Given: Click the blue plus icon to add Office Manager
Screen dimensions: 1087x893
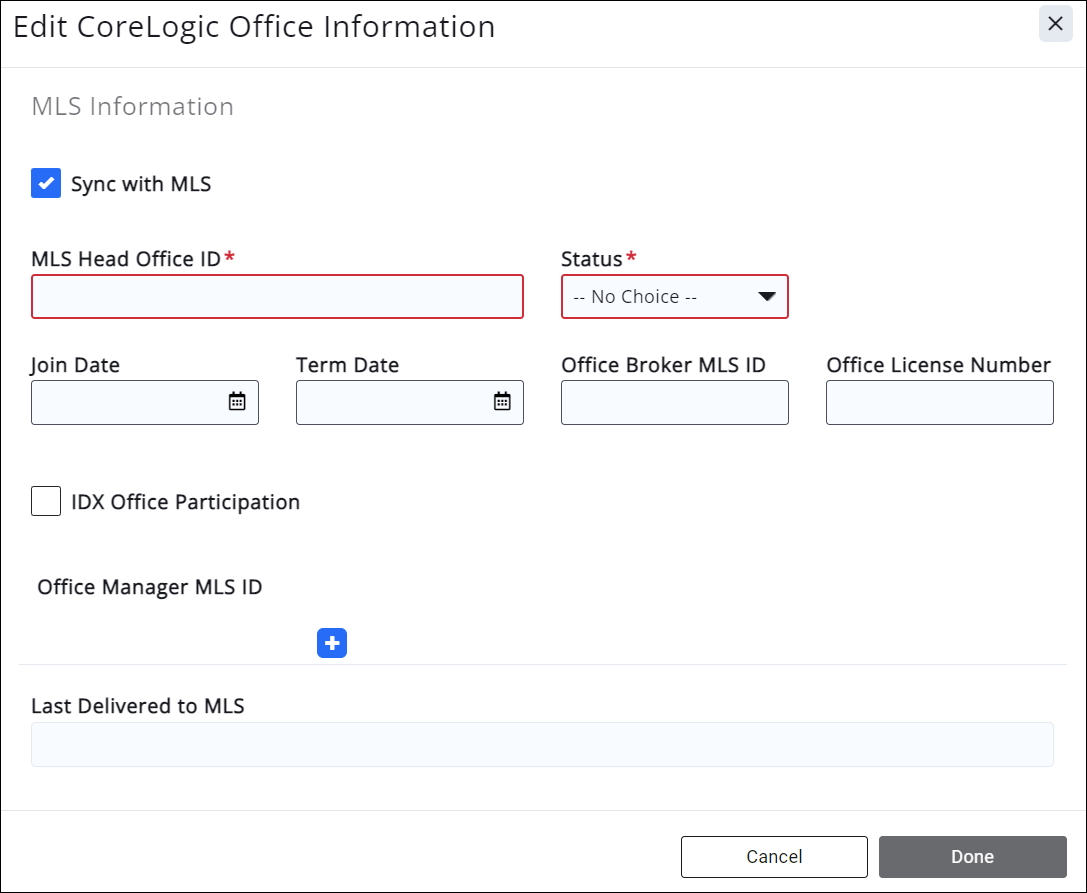Looking at the screenshot, I should [332, 643].
